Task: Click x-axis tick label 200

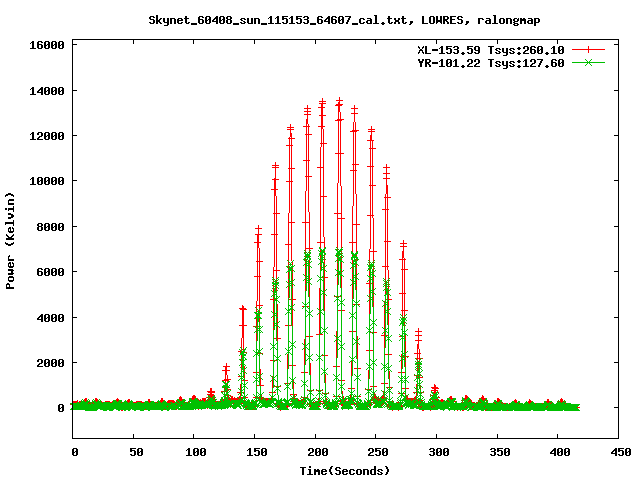Action: coord(318,452)
